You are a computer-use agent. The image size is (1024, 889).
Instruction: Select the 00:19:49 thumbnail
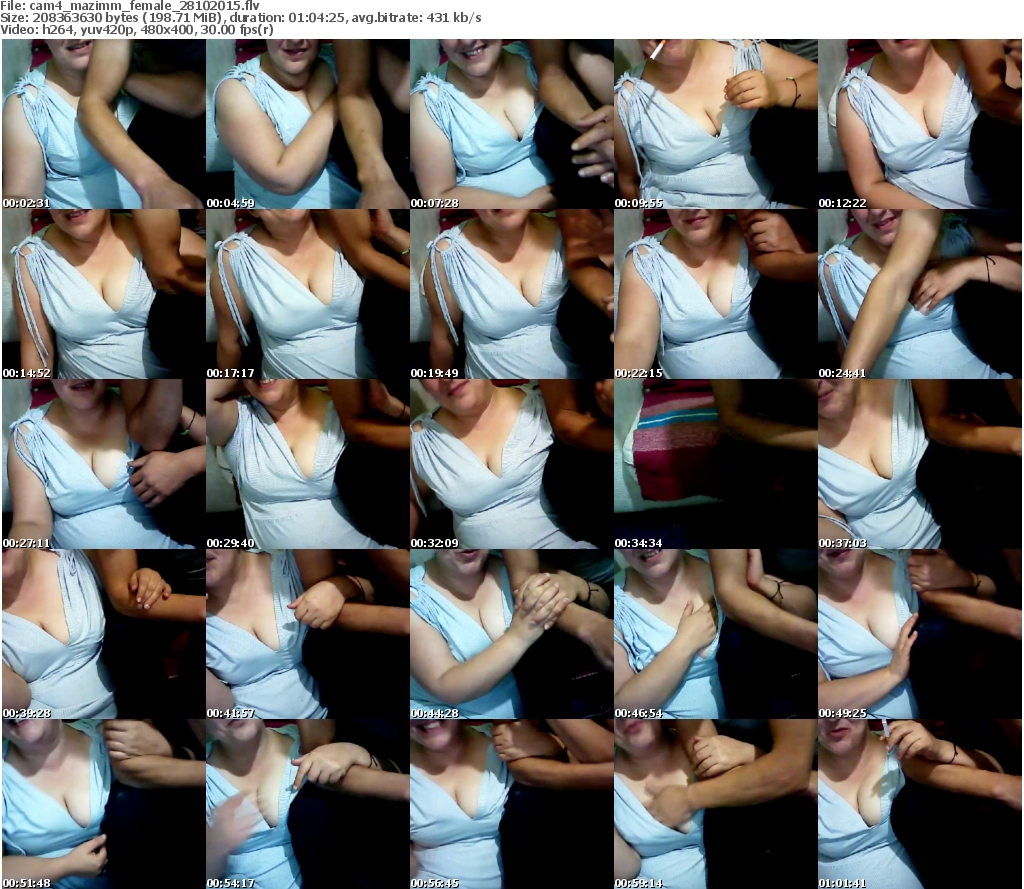pyautogui.click(x=511, y=294)
